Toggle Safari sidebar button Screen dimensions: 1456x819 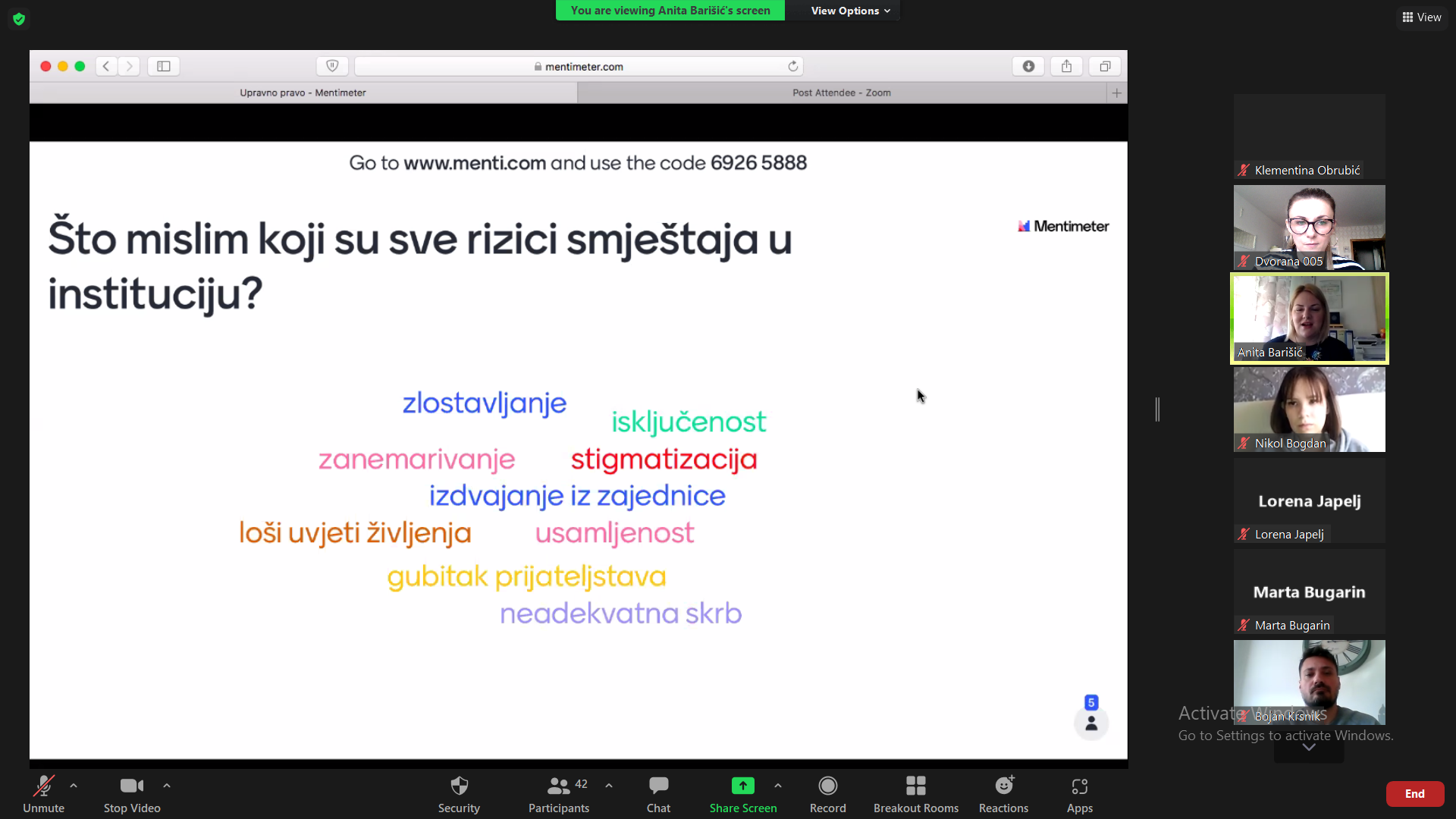coord(164,67)
